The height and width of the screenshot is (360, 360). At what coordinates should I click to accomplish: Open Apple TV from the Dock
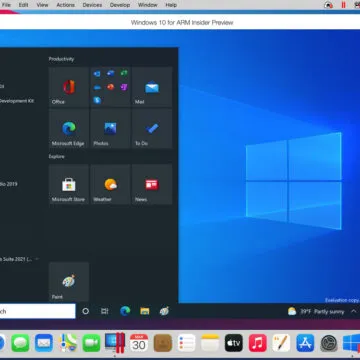coord(234,343)
